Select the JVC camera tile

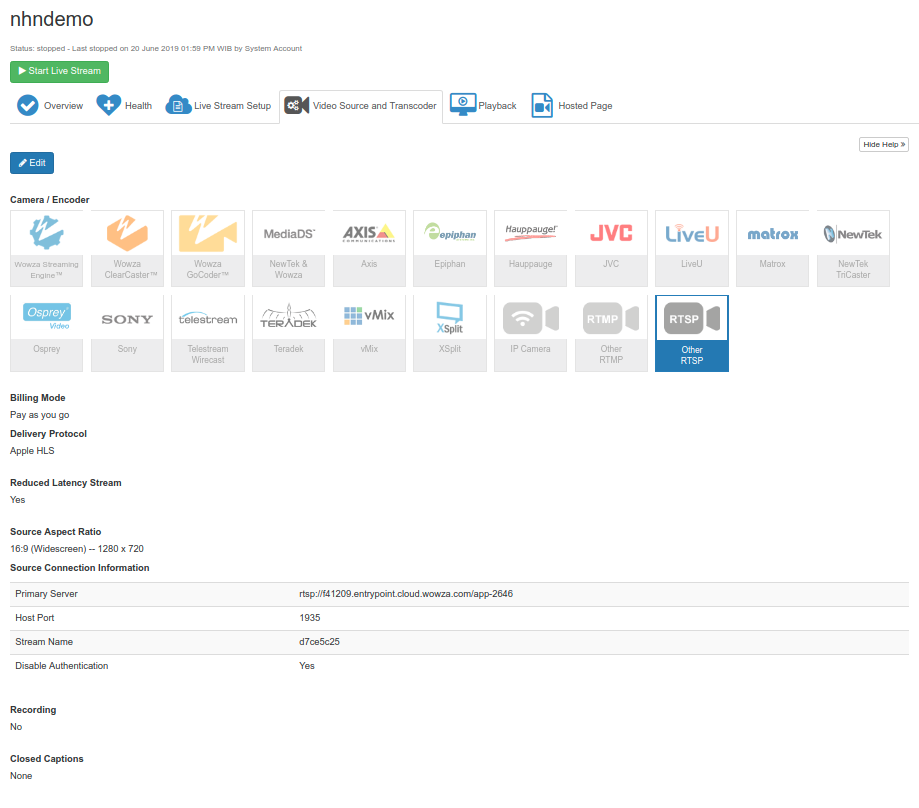click(x=611, y=248)
